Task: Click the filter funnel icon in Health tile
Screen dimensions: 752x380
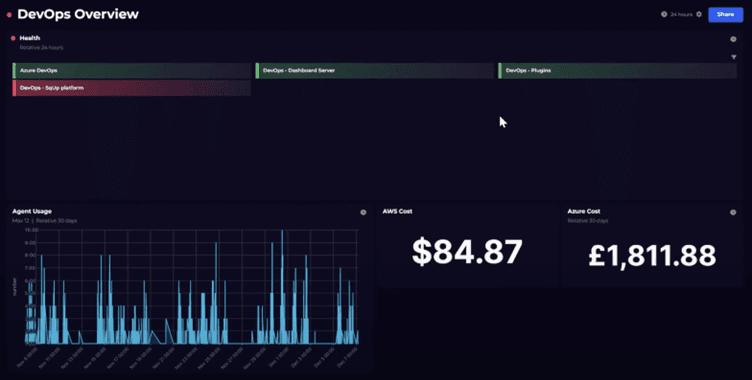Action: [734, 57]
